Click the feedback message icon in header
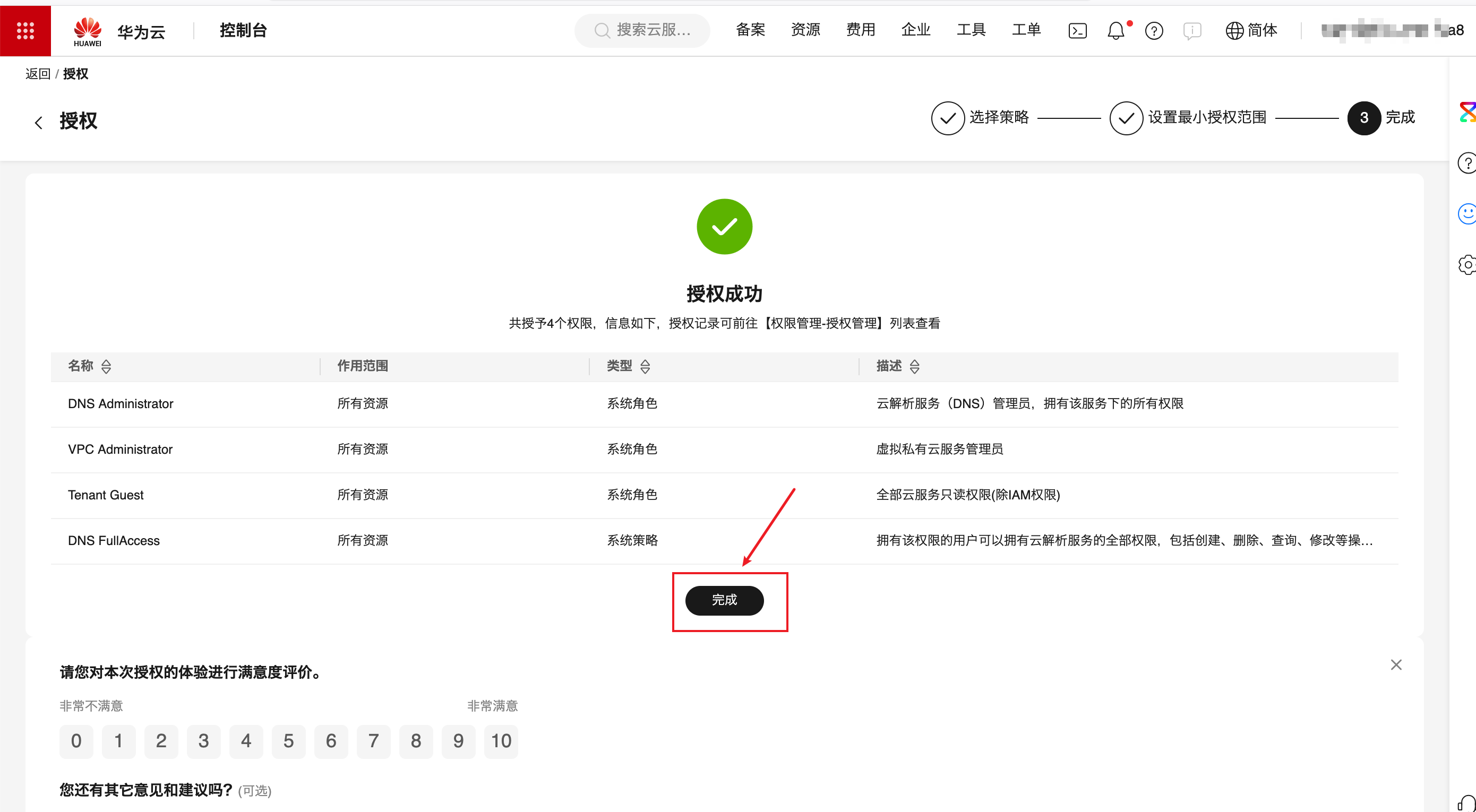Image resolution: width=1476 pixels, height=812 pixels. [x=1192, y=30]
